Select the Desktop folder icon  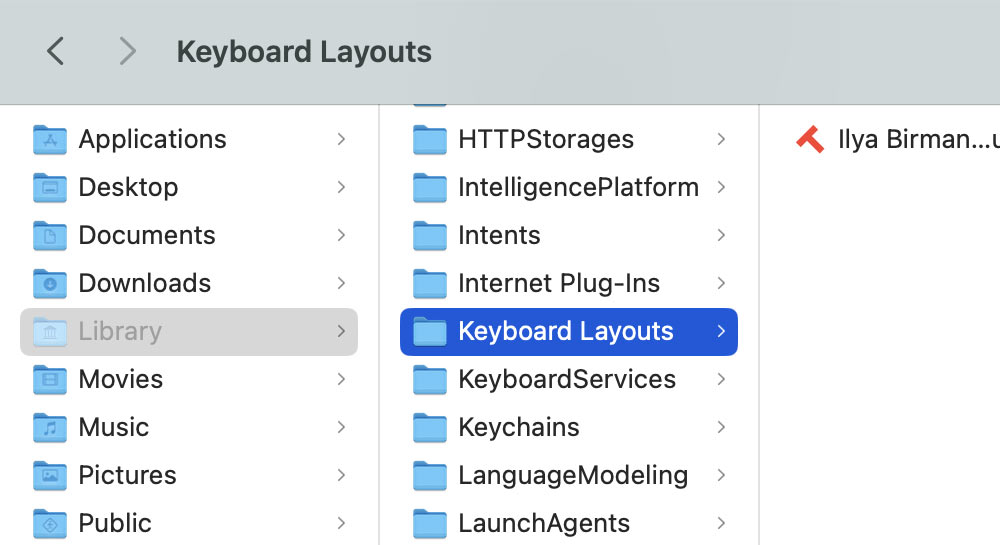[50, 187]
